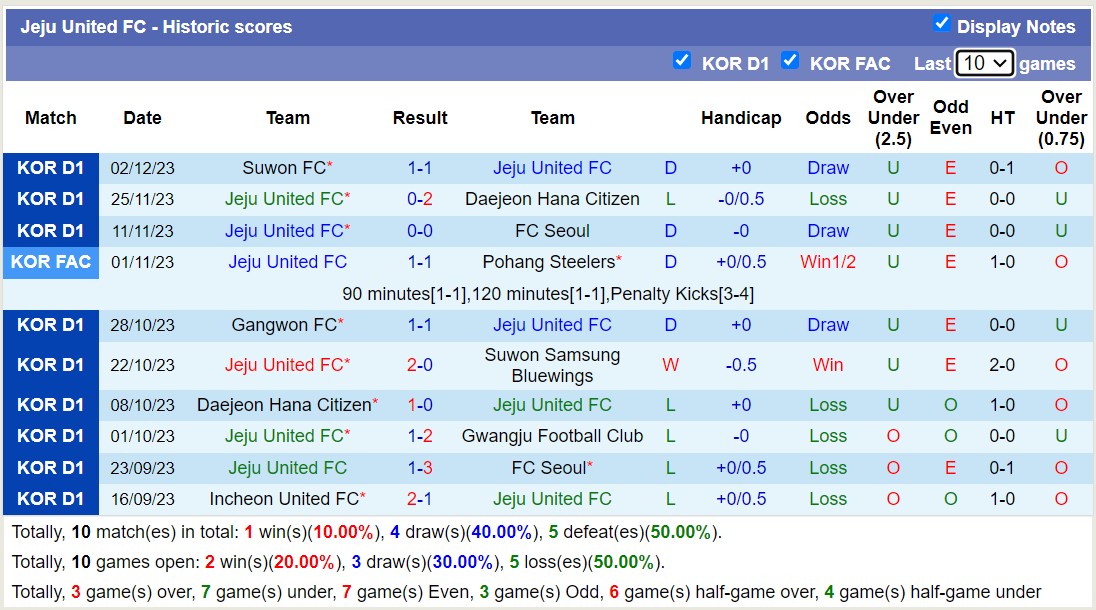1096x610 pixels.
Task: Uncheck the KOR FAC filter
Action: (790, 61)
